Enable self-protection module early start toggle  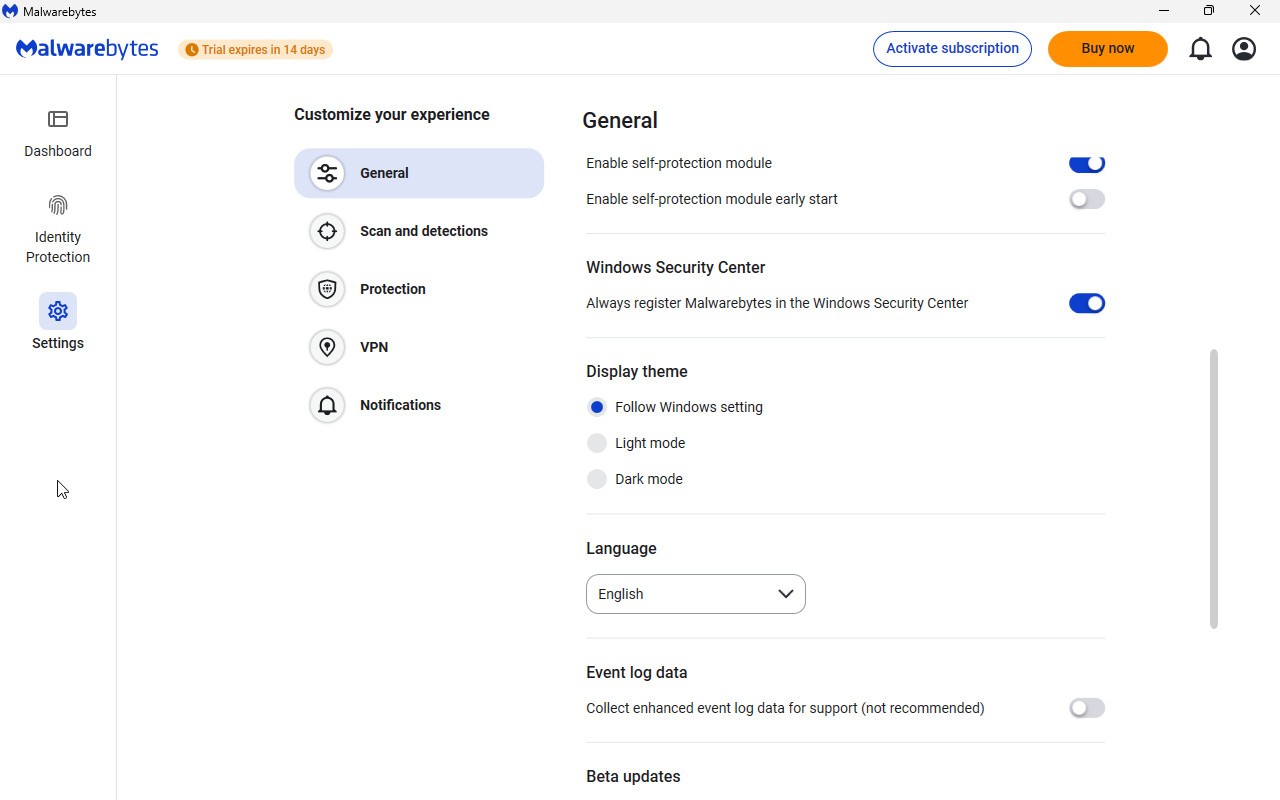click(1086, 199)
